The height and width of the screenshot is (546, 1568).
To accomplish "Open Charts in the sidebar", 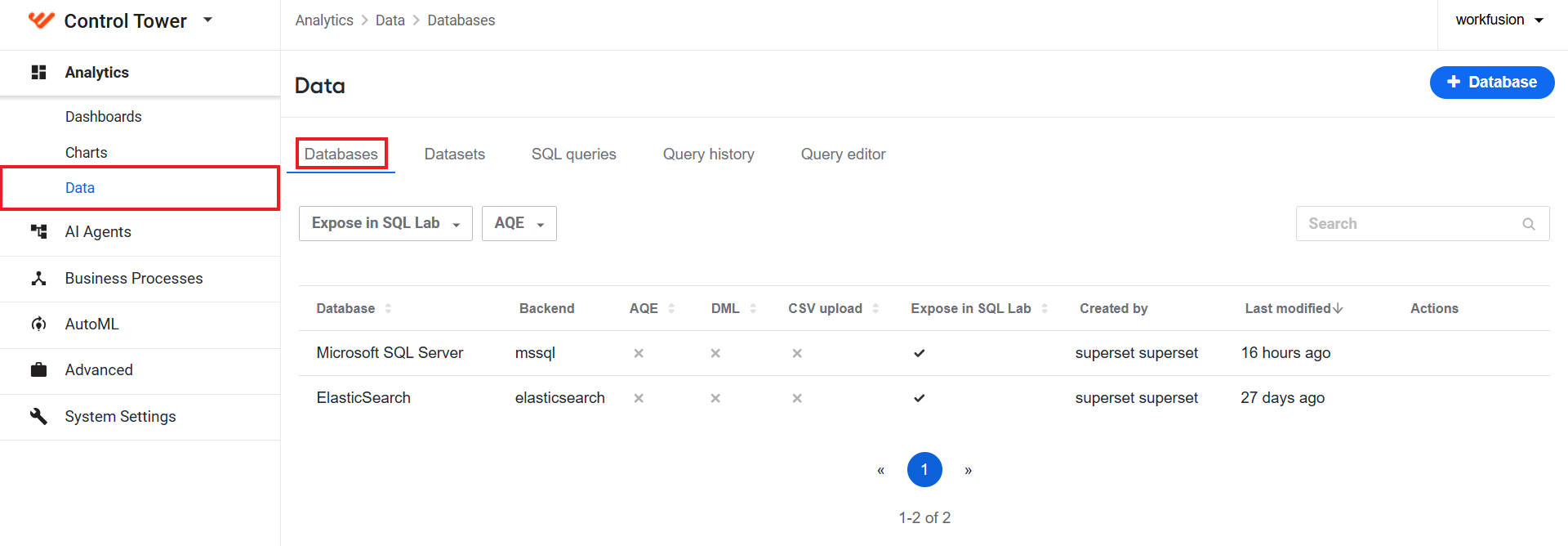I will [x=87, y=153].
